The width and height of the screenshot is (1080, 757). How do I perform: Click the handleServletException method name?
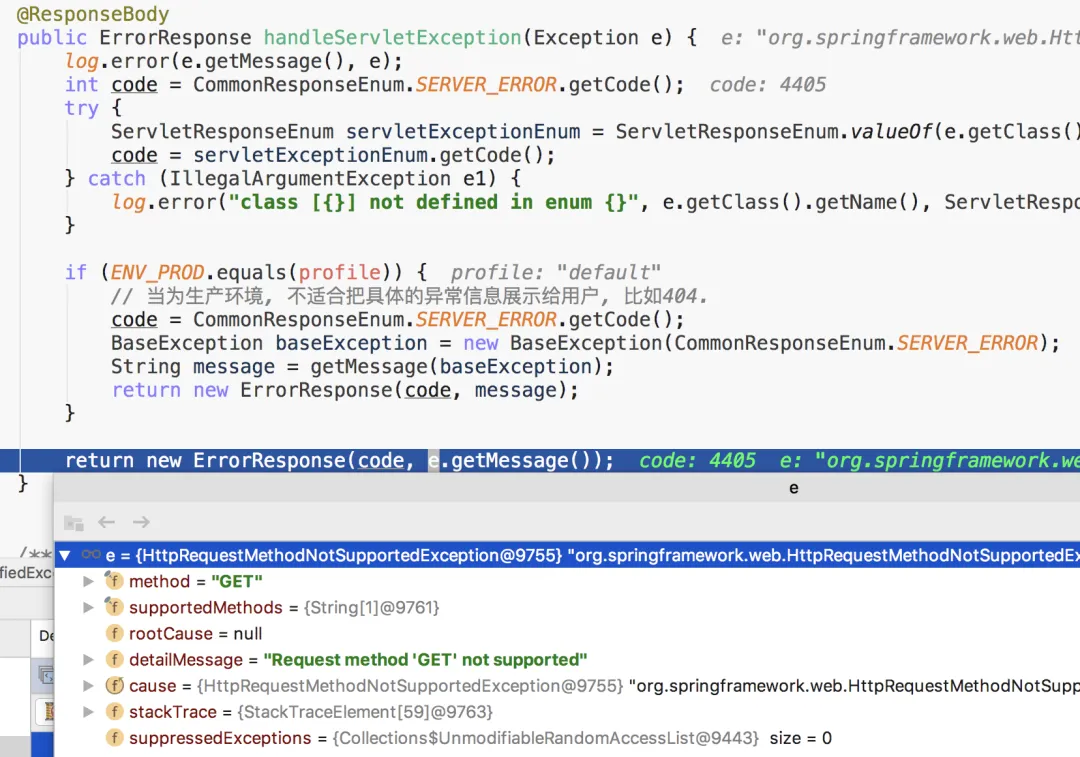click(x=393, y=37)
